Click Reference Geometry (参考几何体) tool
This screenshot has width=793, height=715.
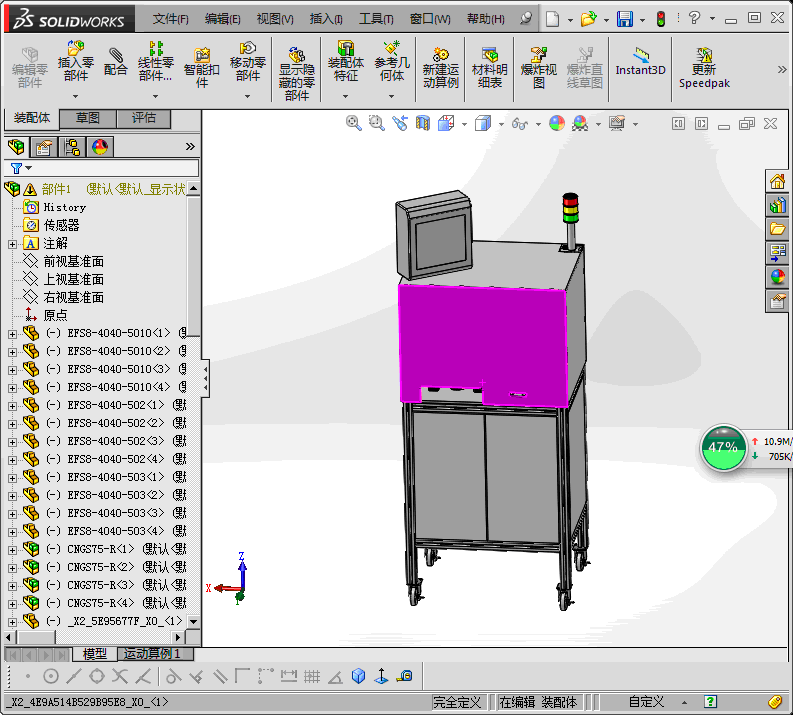coord(391,62)
